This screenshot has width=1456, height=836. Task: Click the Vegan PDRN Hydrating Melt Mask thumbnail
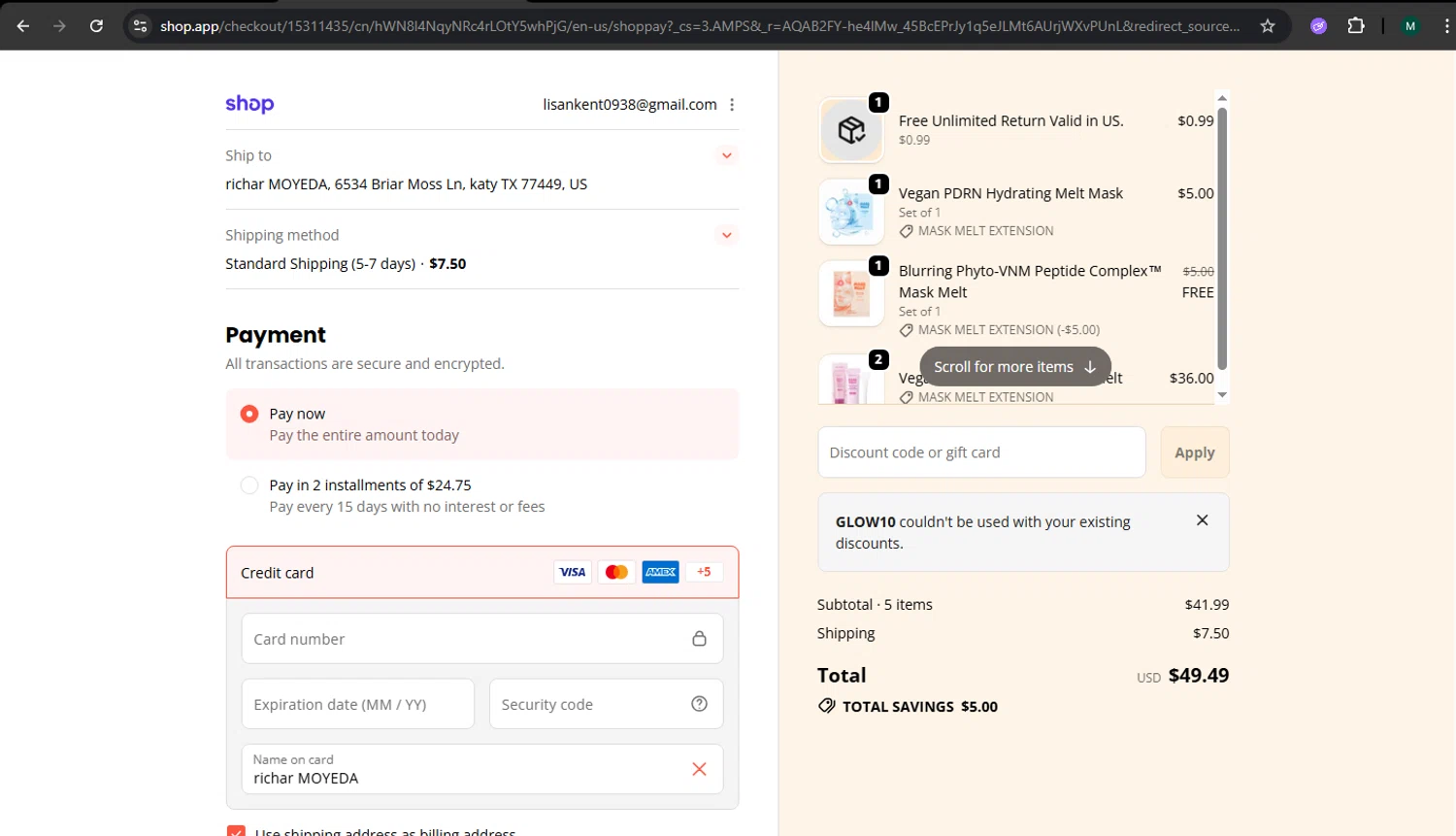851,212
